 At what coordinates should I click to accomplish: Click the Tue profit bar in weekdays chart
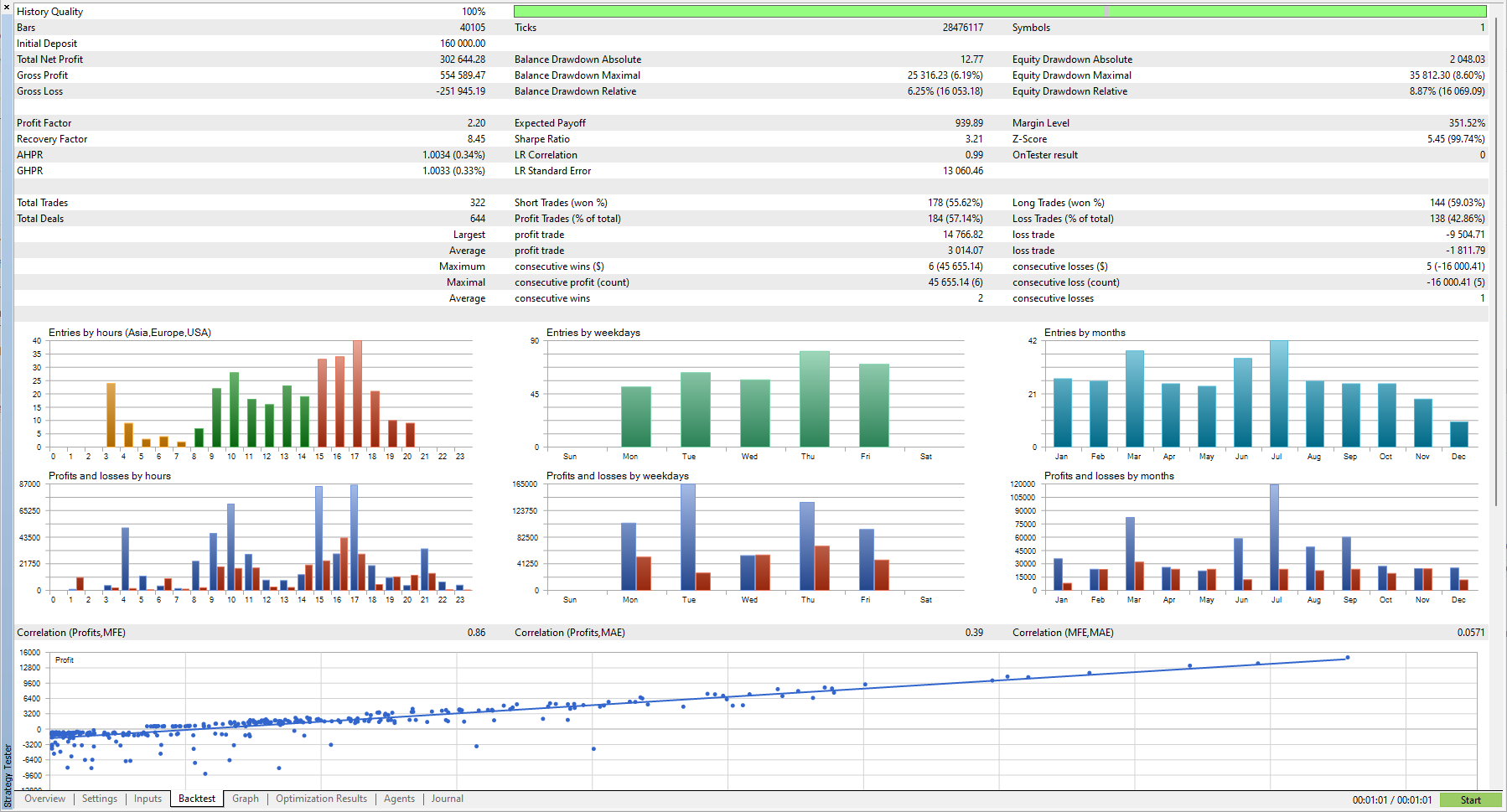688,536
